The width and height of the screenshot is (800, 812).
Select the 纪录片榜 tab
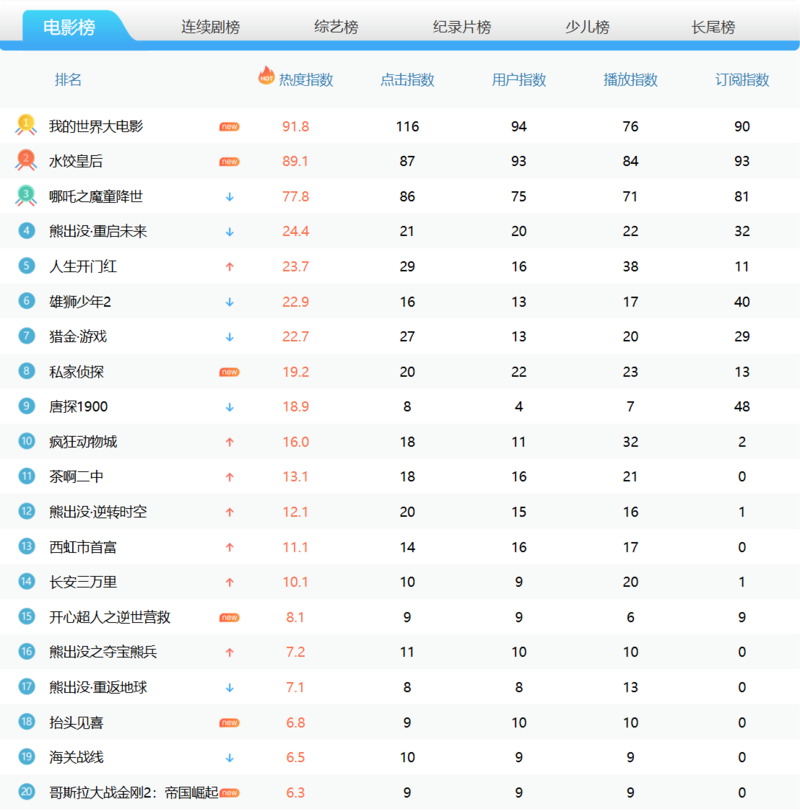[462, 28]
